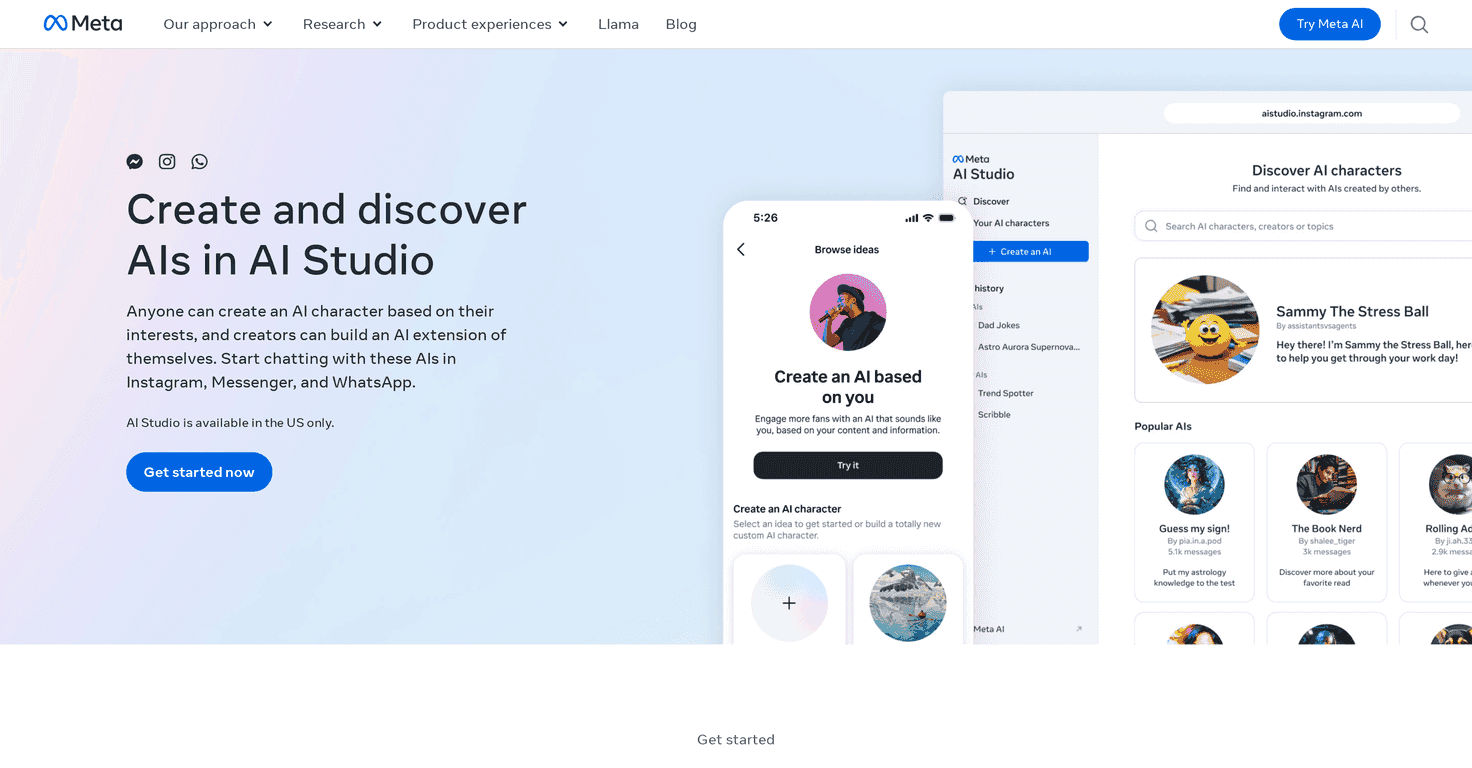Image resolution: width=1472 pixels, height=768 pixels.
Task: Click the Try Meta AI button
Action: pyautogui.click(x=1329, y=24)
